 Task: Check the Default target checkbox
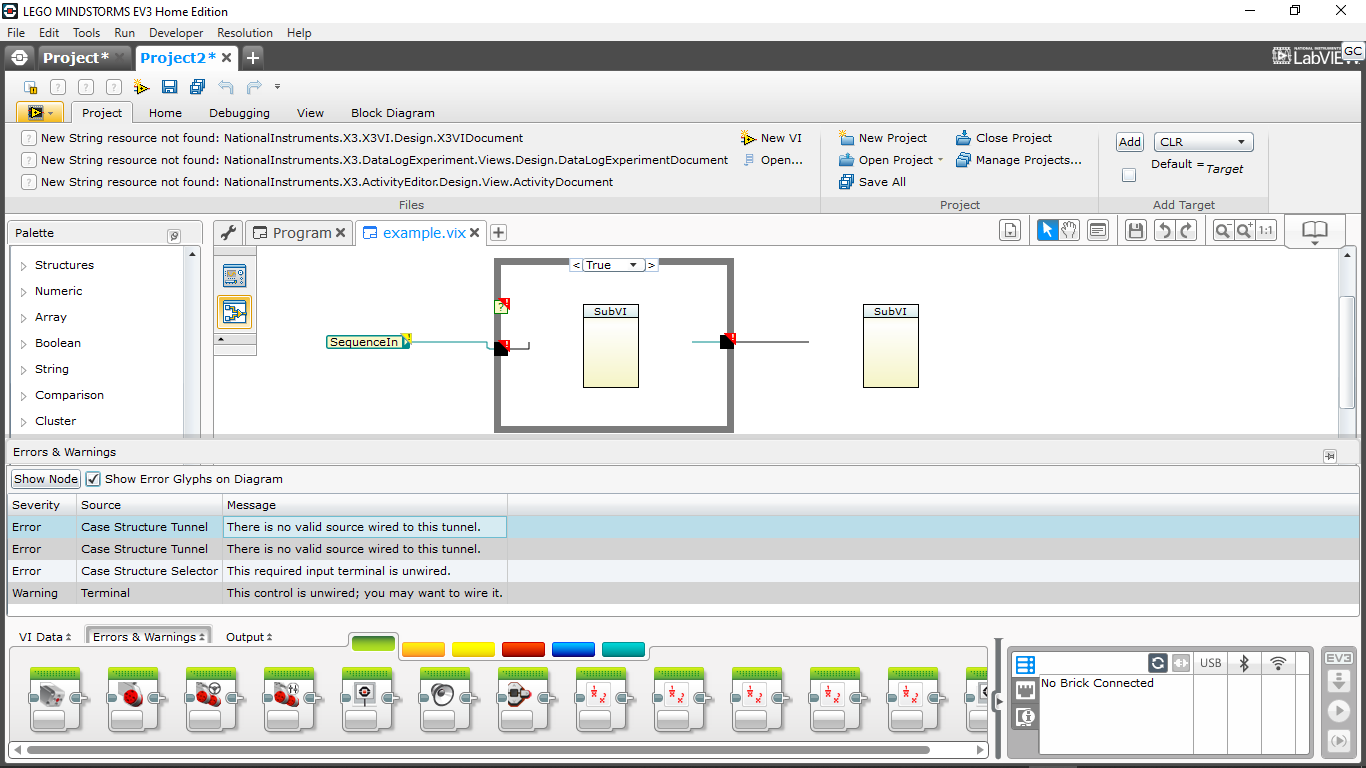(x=1129, y=175)
